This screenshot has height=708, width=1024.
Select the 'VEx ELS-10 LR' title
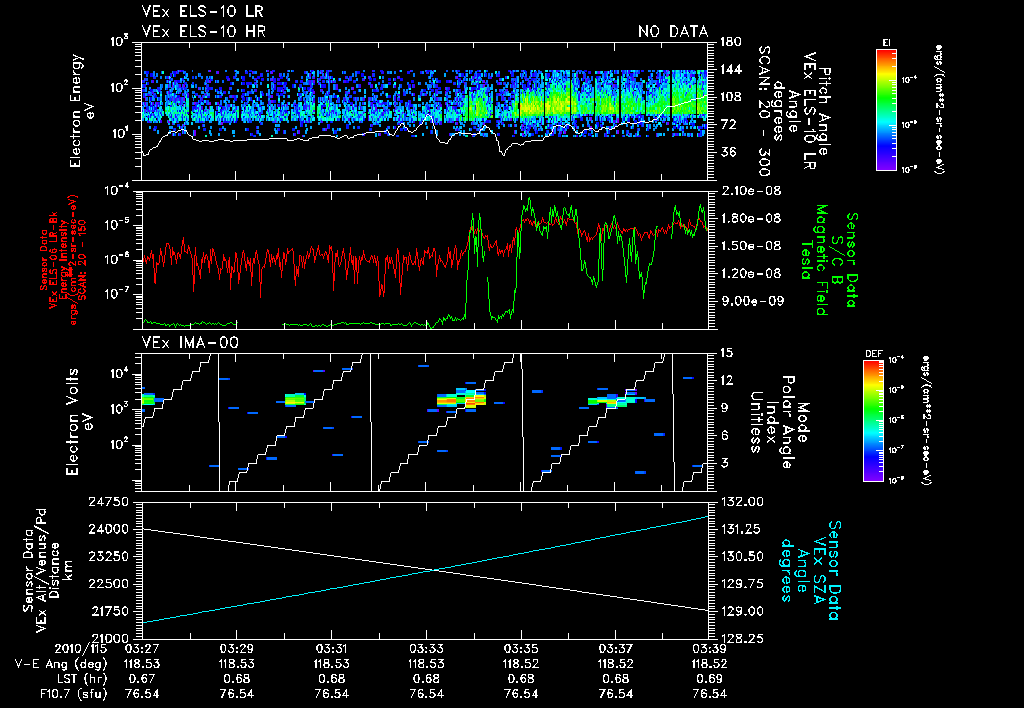coord(202,12)
